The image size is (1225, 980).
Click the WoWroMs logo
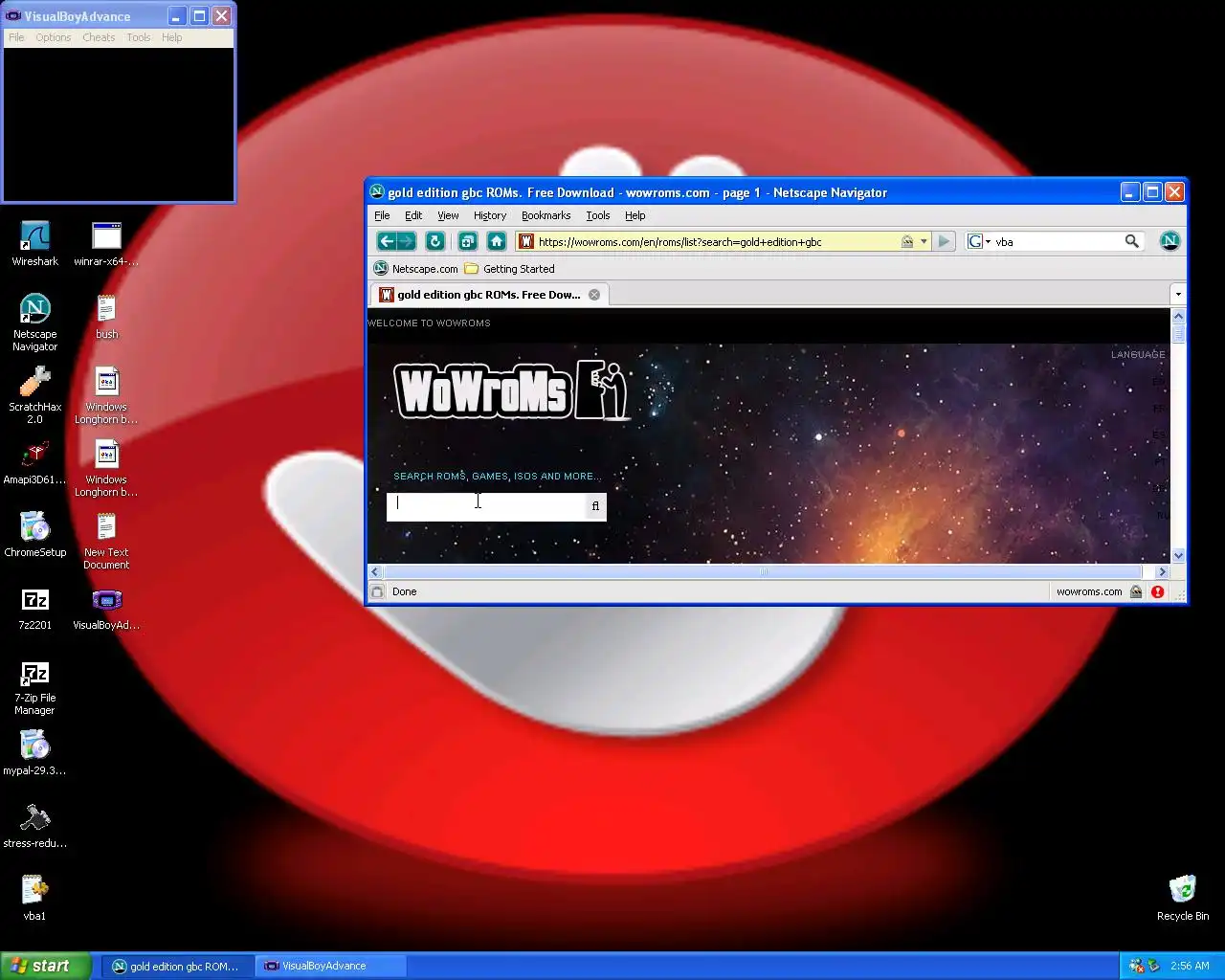click(512, 390)
